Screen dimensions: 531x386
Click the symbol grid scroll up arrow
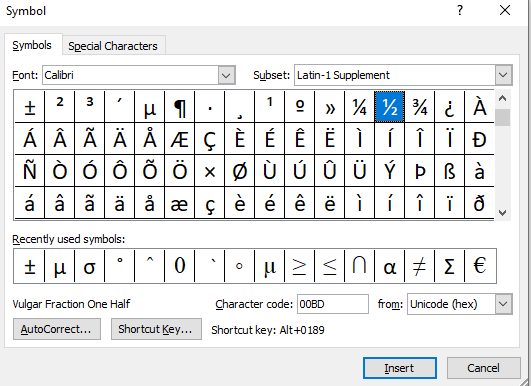point(503,99)
